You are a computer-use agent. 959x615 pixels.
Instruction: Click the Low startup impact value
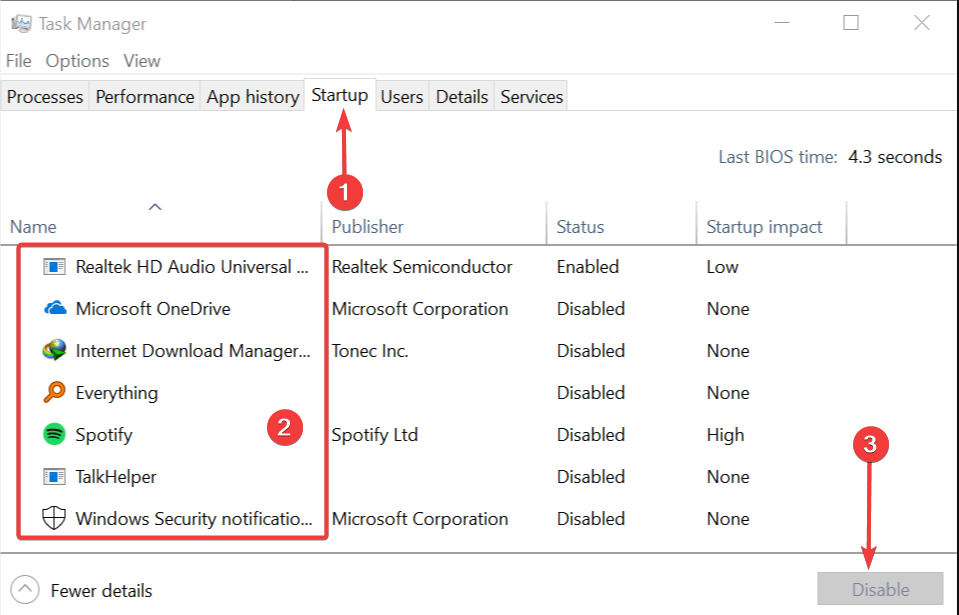tap(722, 267)
